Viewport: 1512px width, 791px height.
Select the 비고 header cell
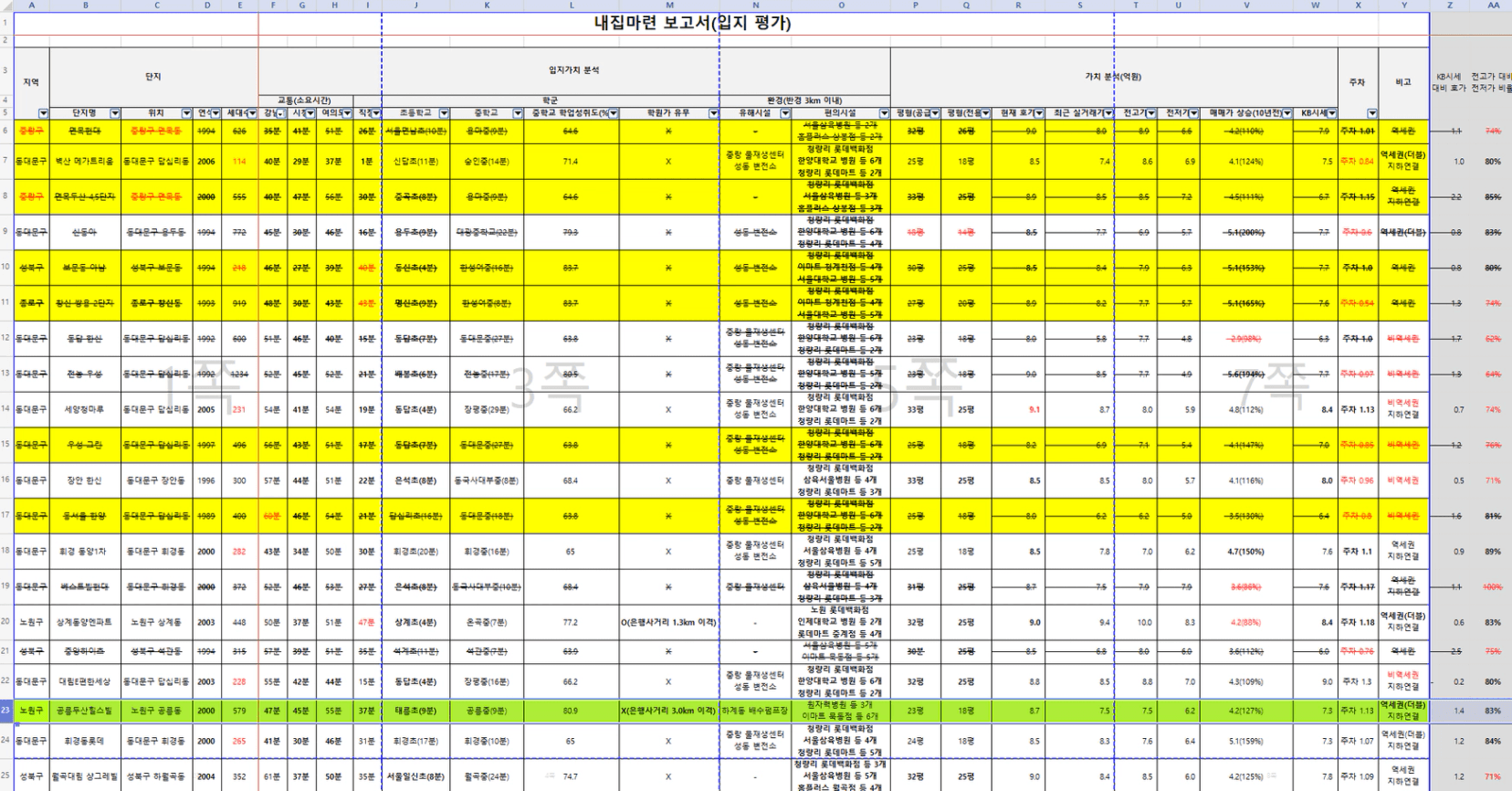(x=1403, y=82)
